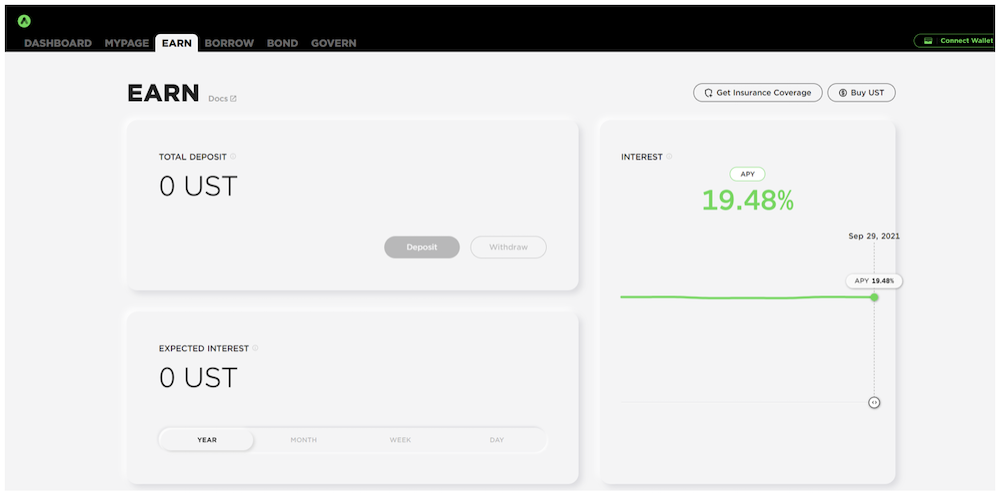The image size is (1000, 497).
Task: Navigate to the GOVERN tab
Action: pyautogui.click(x=334, y=43)
